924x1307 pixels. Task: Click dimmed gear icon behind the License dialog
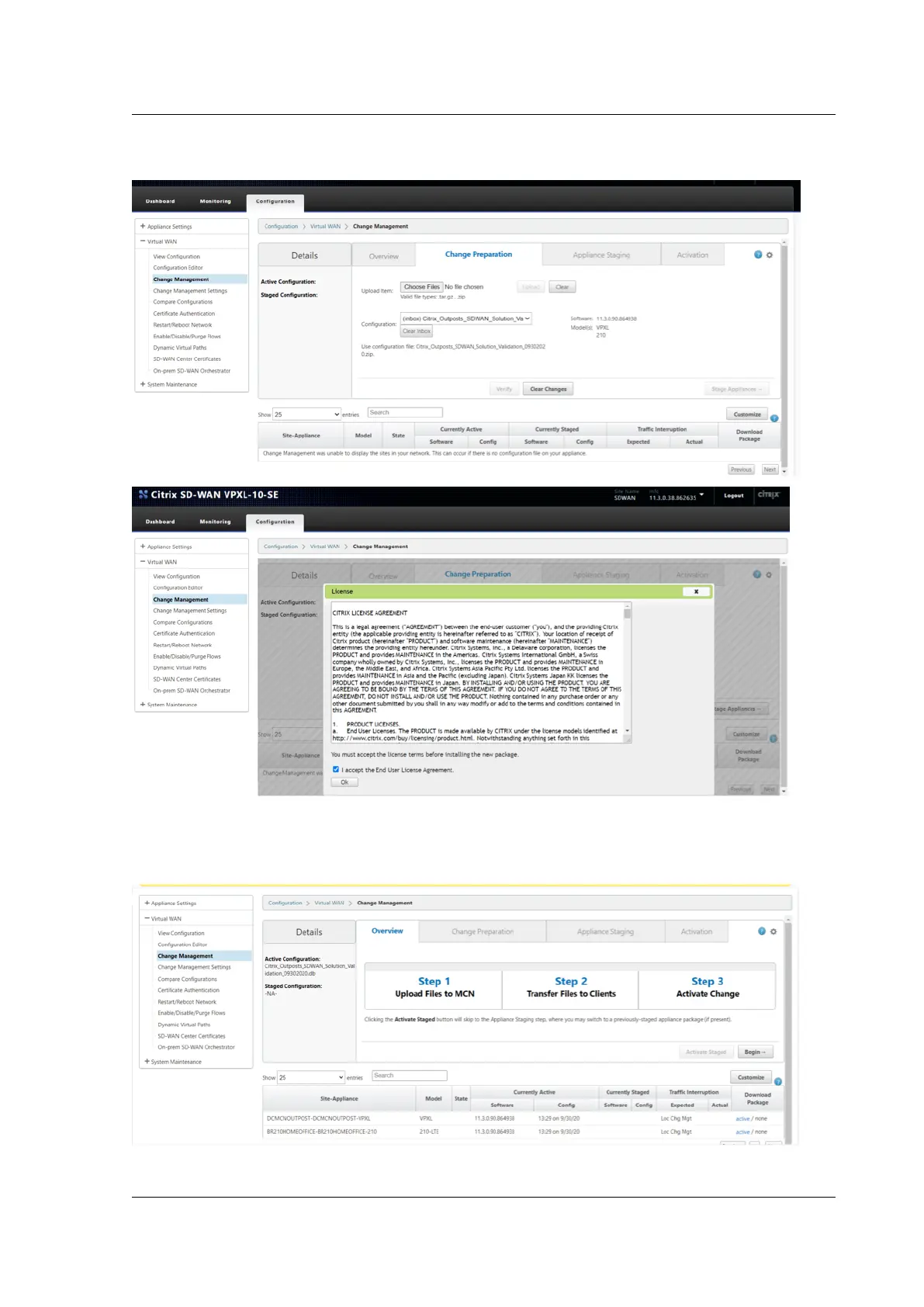click(769, 574)
